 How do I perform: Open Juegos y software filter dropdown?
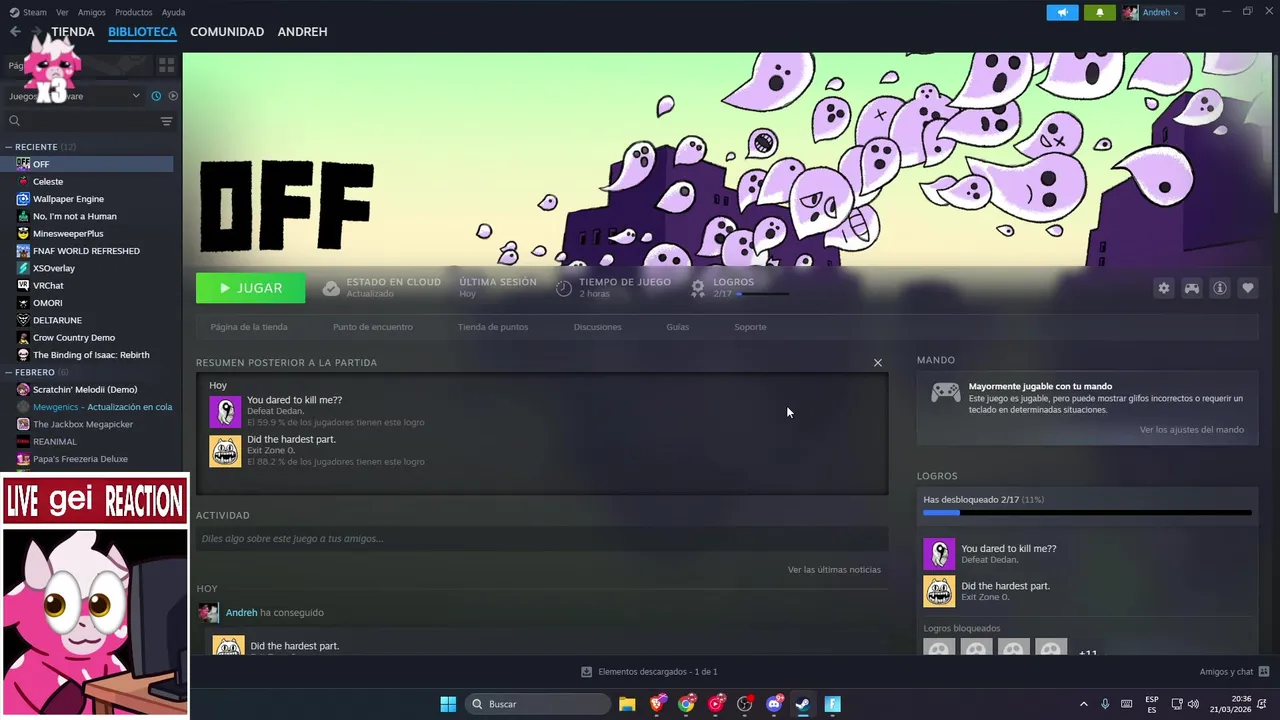coord(74,96)
